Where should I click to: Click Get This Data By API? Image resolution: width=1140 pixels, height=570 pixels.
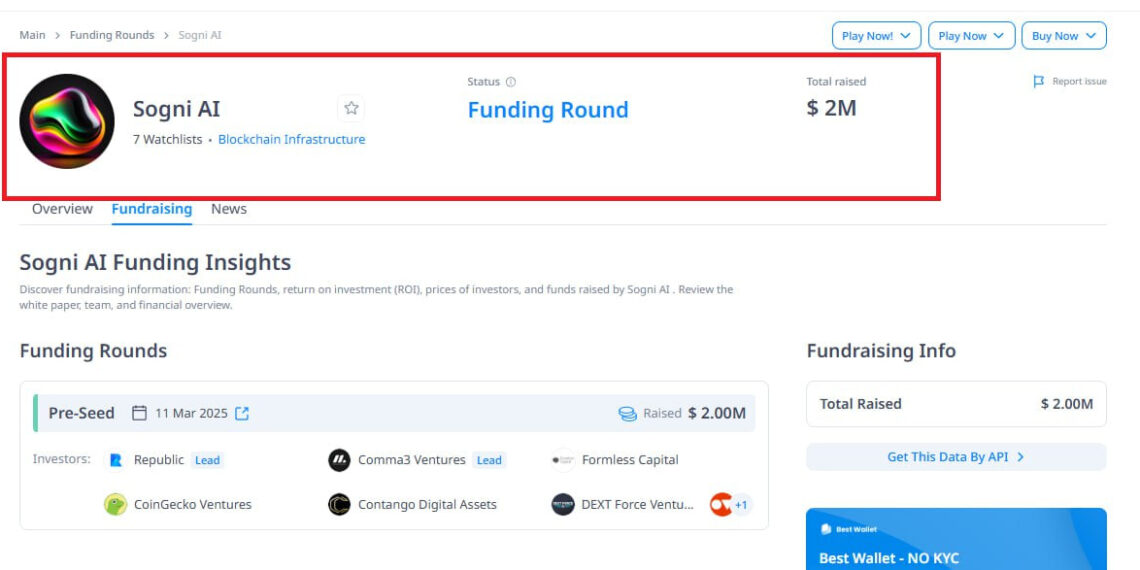[956, 457]
